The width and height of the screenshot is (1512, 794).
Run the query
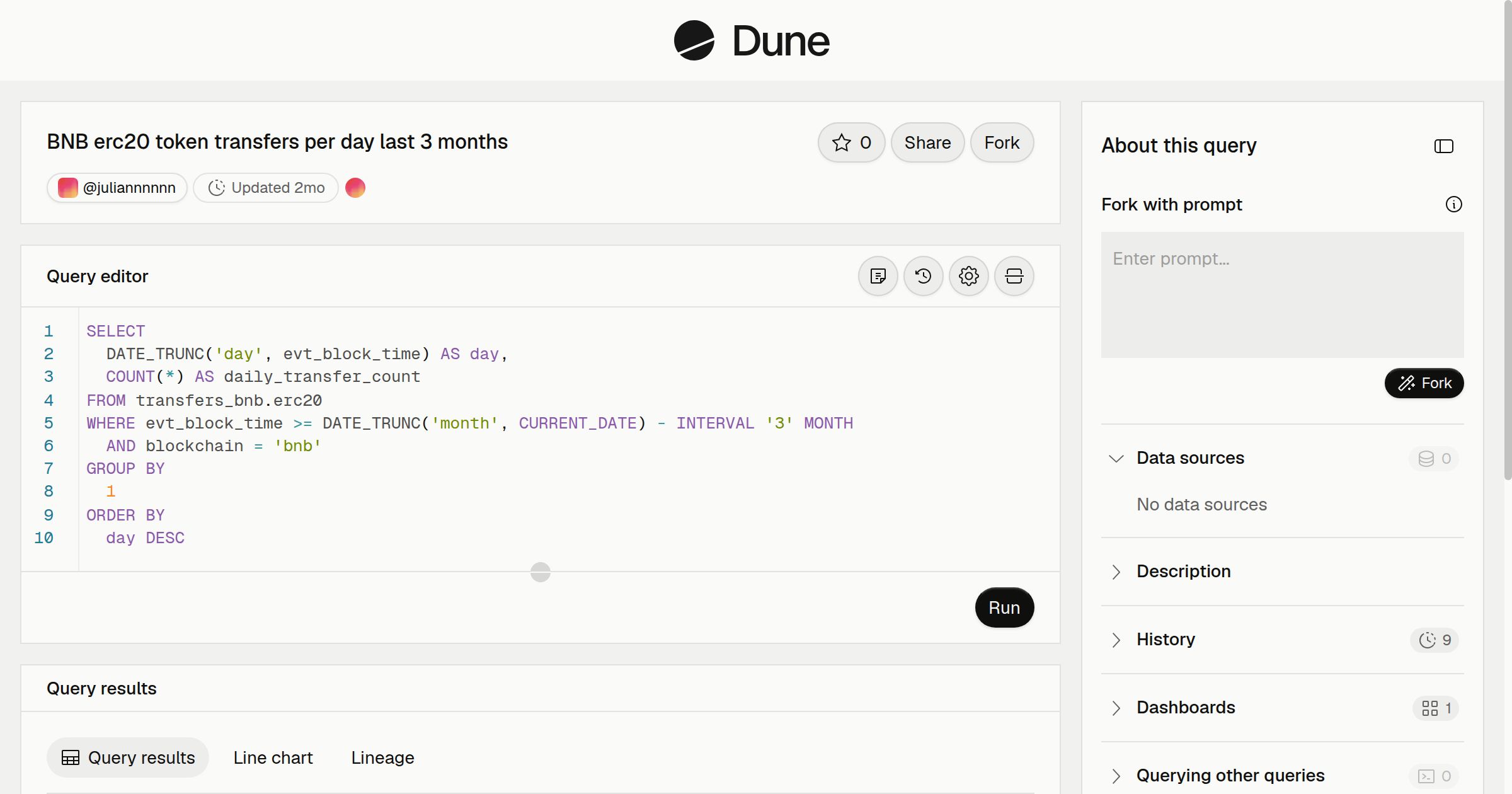tap(1004, 607)
